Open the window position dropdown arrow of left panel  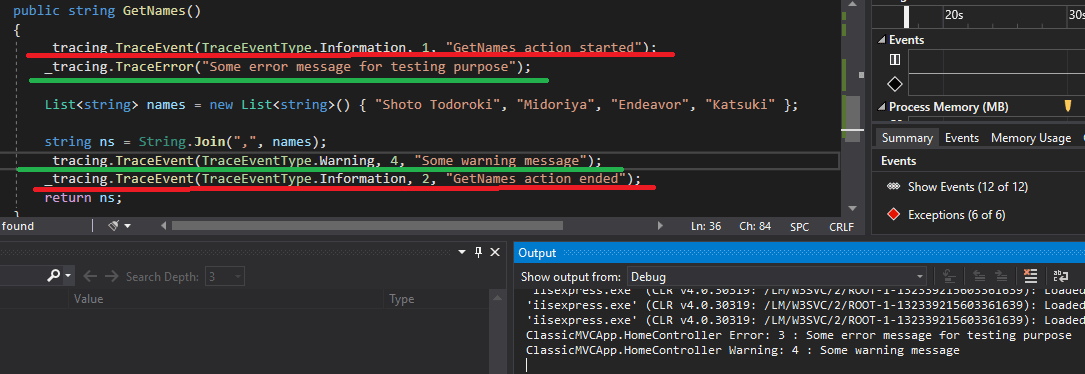463,253
